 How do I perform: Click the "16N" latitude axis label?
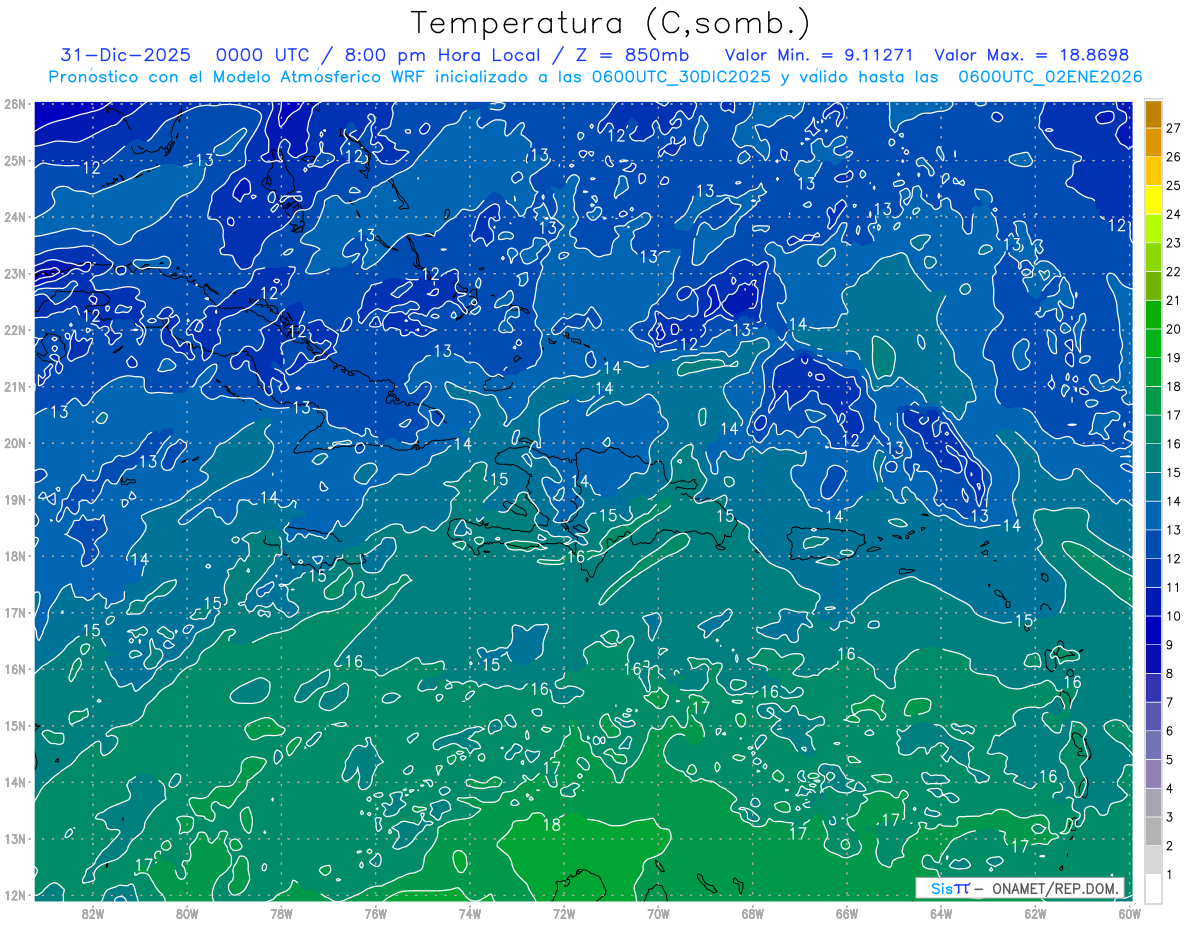click(15, 669)
